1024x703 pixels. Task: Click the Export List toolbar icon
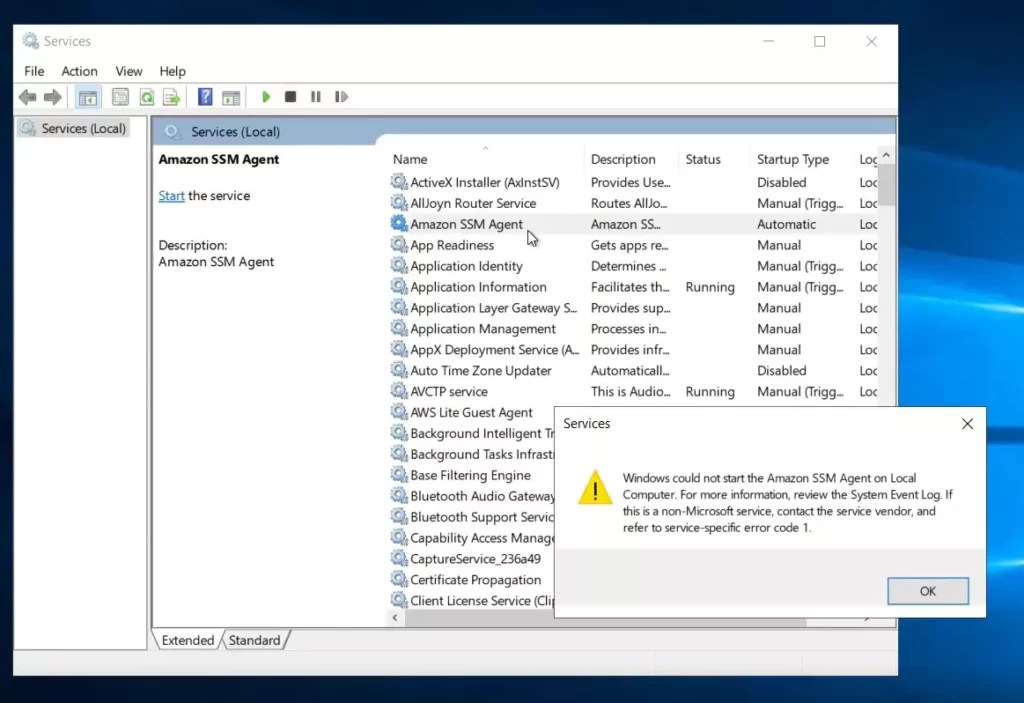click(171, 96)
